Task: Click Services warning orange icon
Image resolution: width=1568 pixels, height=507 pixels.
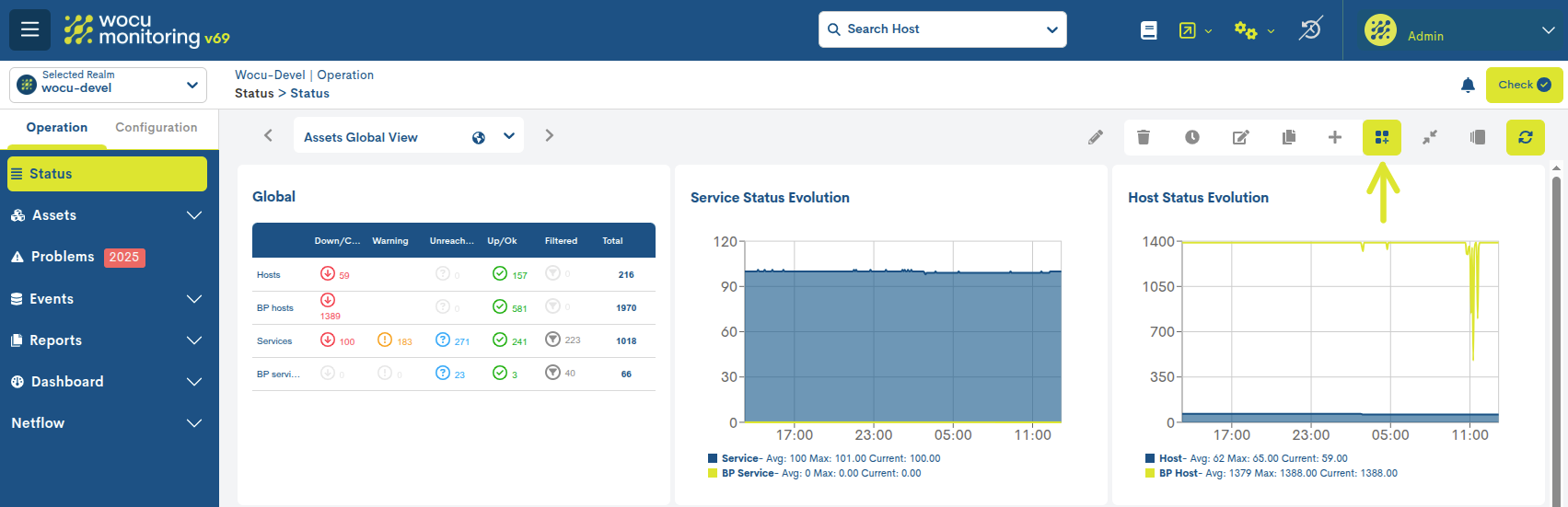Action: click(x=385, y=340)
